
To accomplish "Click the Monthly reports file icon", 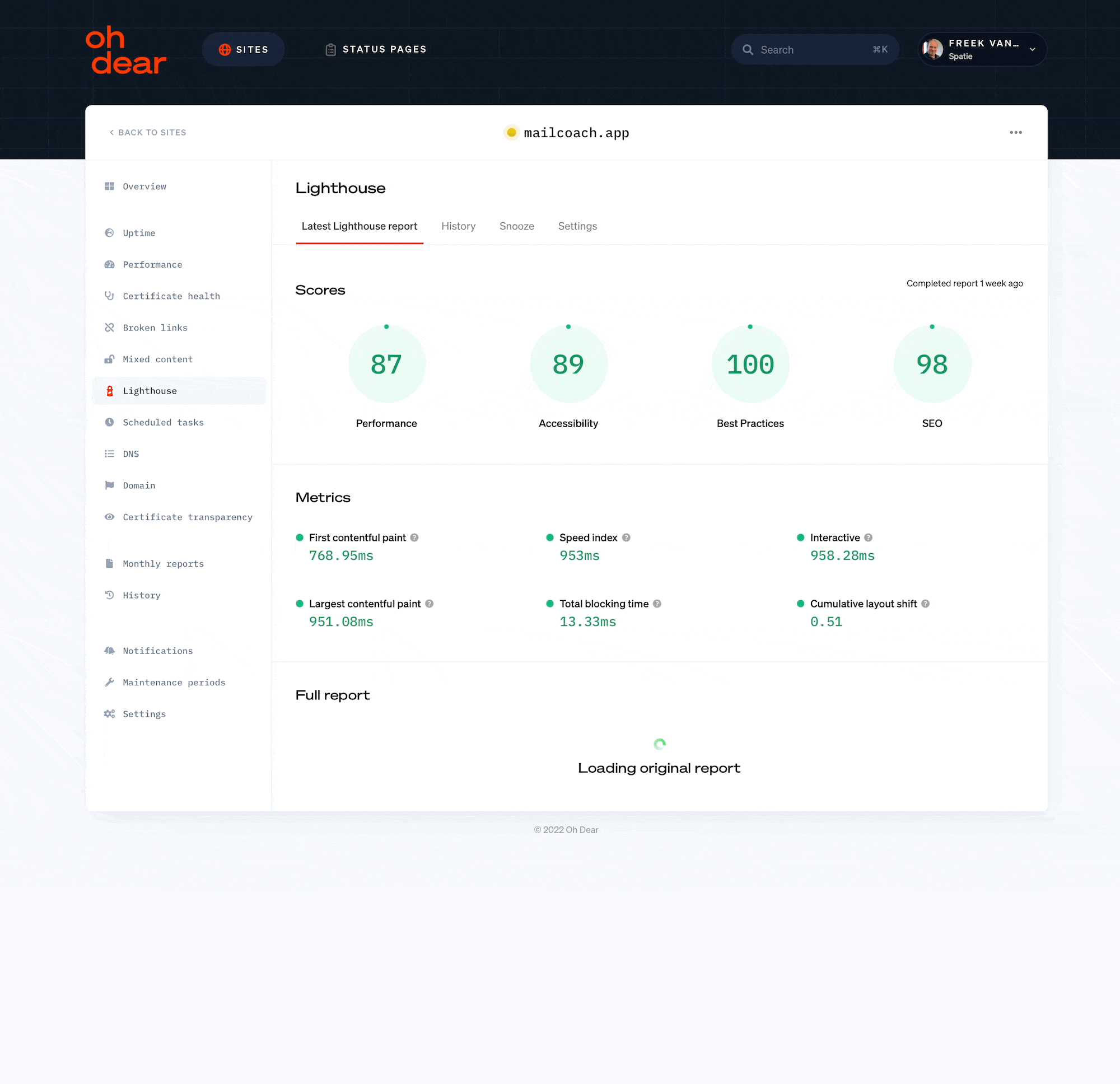I will coord(109,563).
